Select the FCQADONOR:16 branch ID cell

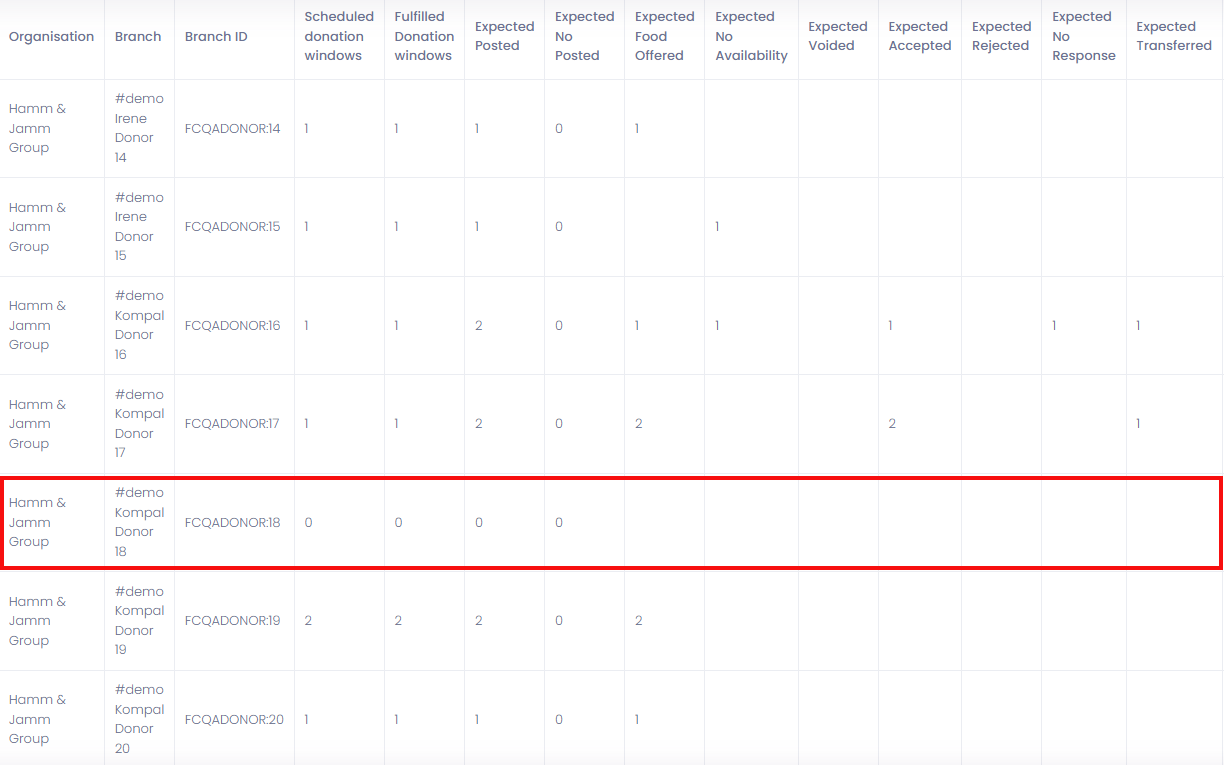(233, 326)
